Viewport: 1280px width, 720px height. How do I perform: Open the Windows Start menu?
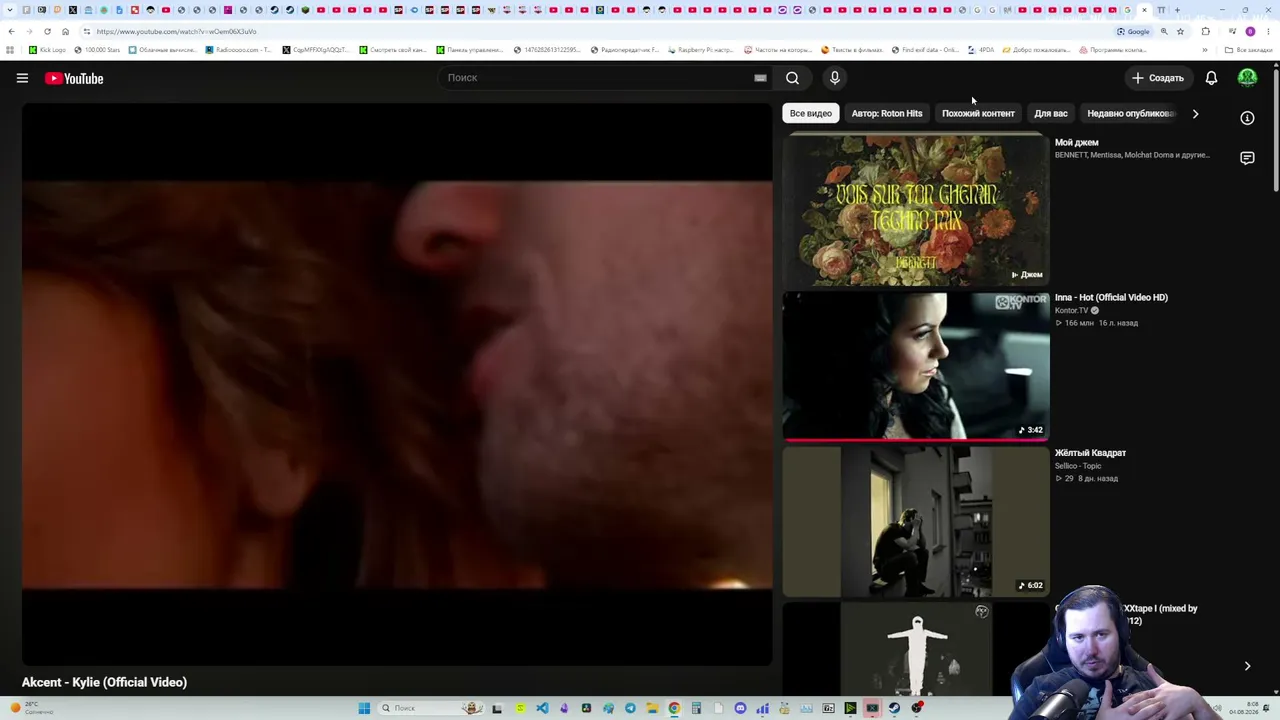(x=365, y=708)
